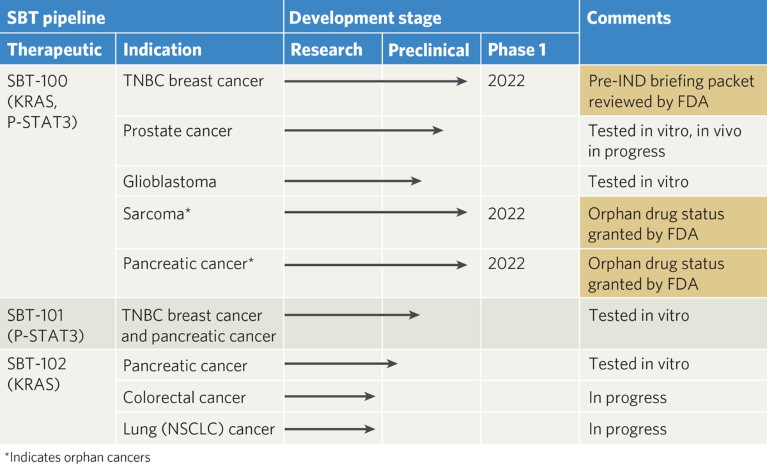Click the Preclinical stage column header
Viewport: 767px width, 465px height.
(x=429, y=49)
